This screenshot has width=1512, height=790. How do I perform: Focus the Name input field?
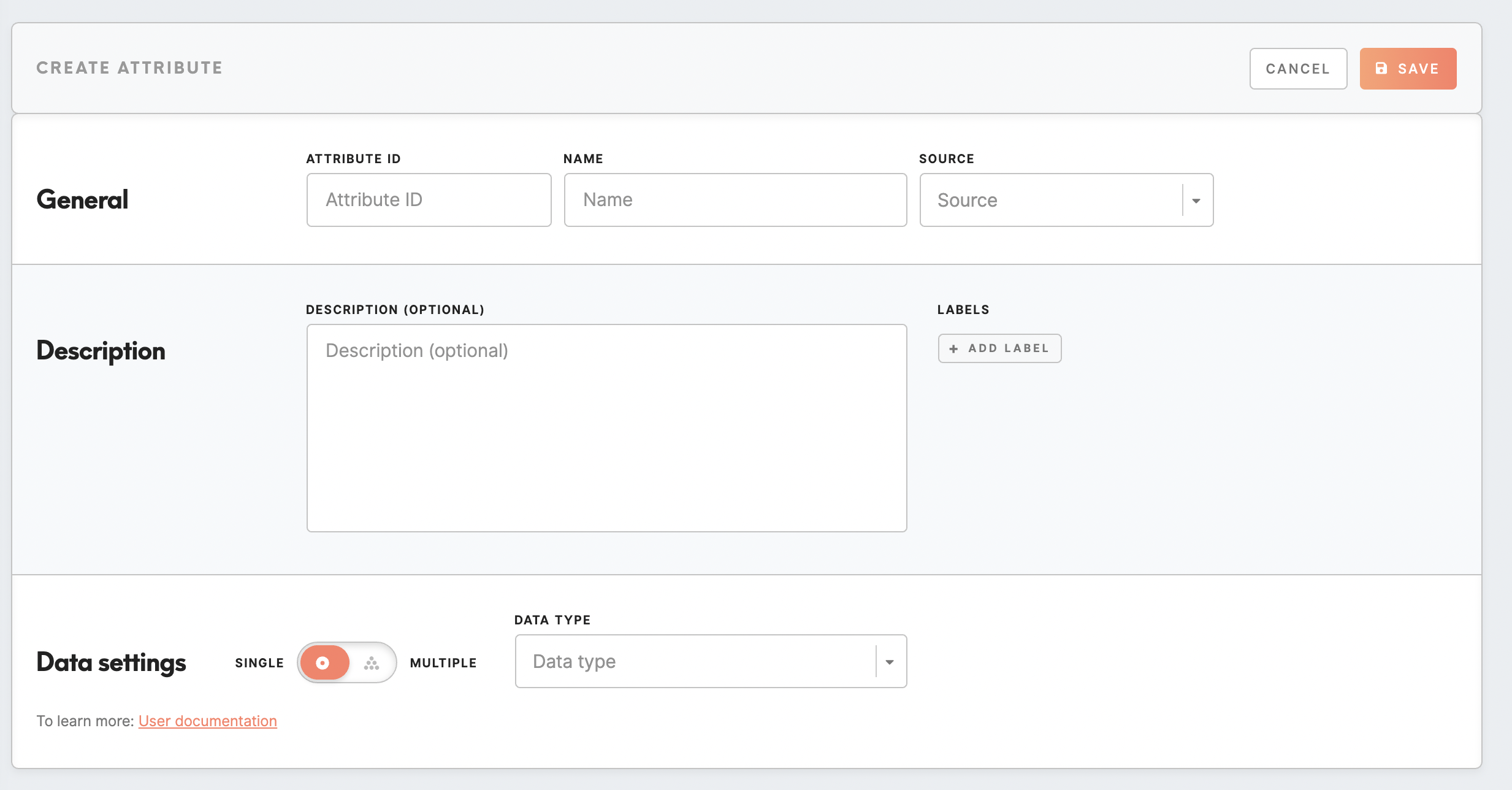[735, 200]
